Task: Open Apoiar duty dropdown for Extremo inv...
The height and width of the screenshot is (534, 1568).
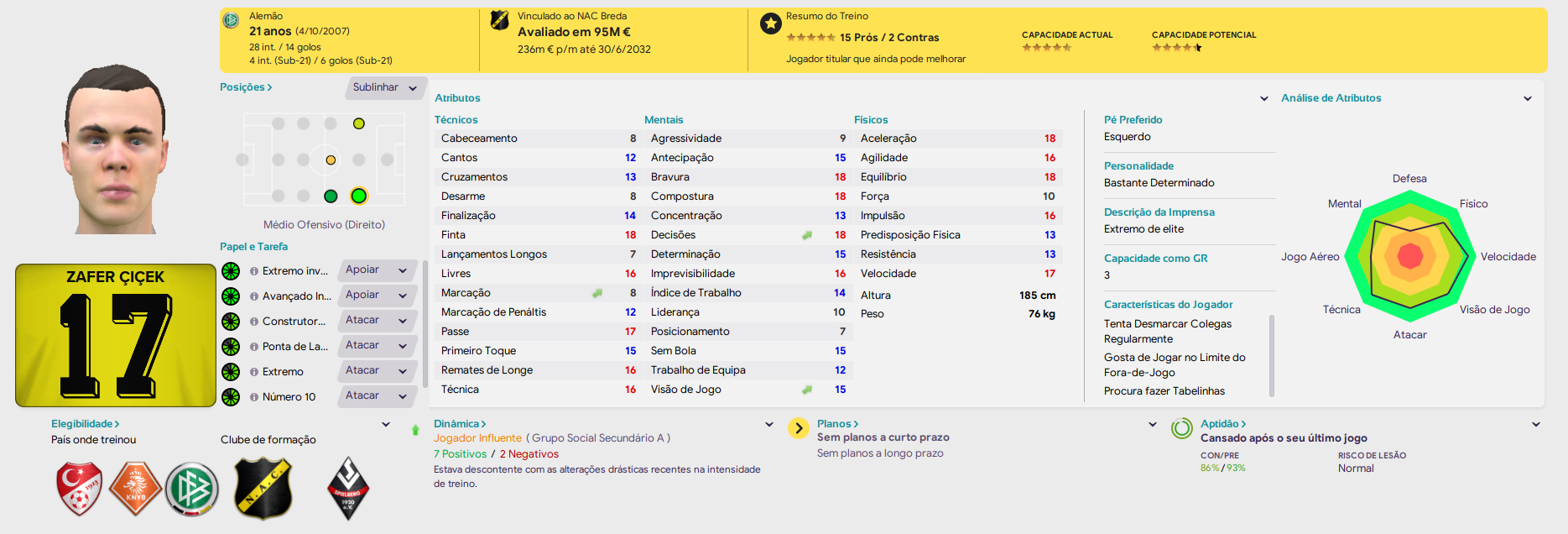Action: pyautogui.click(x=378, y=270)
